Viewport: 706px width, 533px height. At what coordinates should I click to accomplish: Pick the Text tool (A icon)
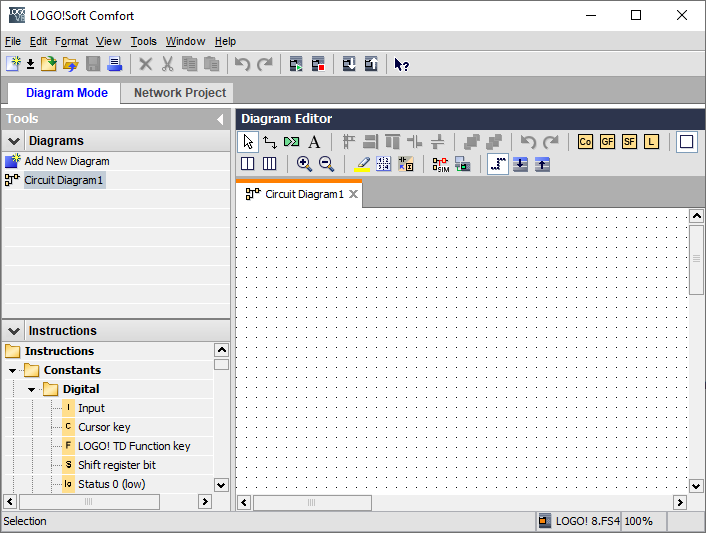[314, 142]
